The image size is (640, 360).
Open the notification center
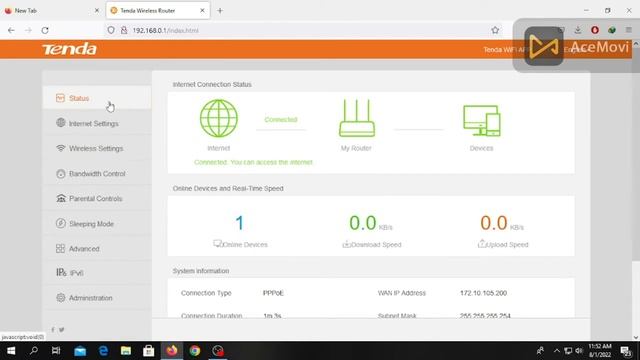[x=626, y=351]
